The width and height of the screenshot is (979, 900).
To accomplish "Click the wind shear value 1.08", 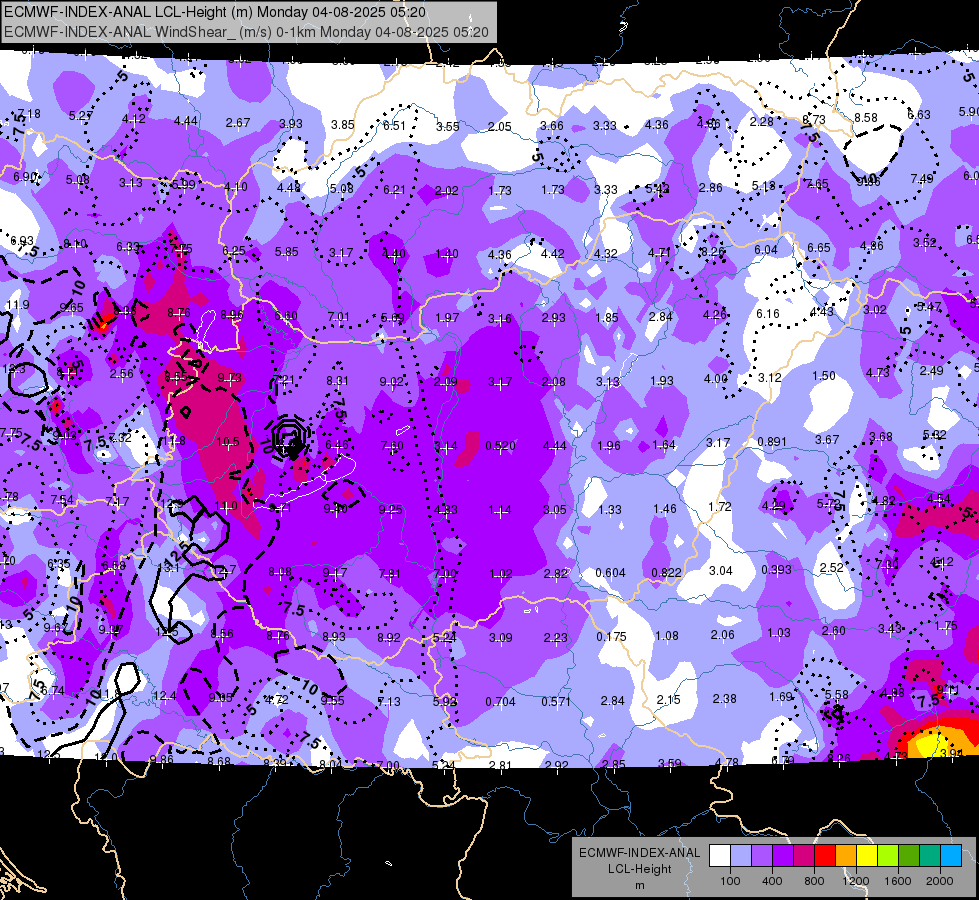I will (x=666, y=636).
